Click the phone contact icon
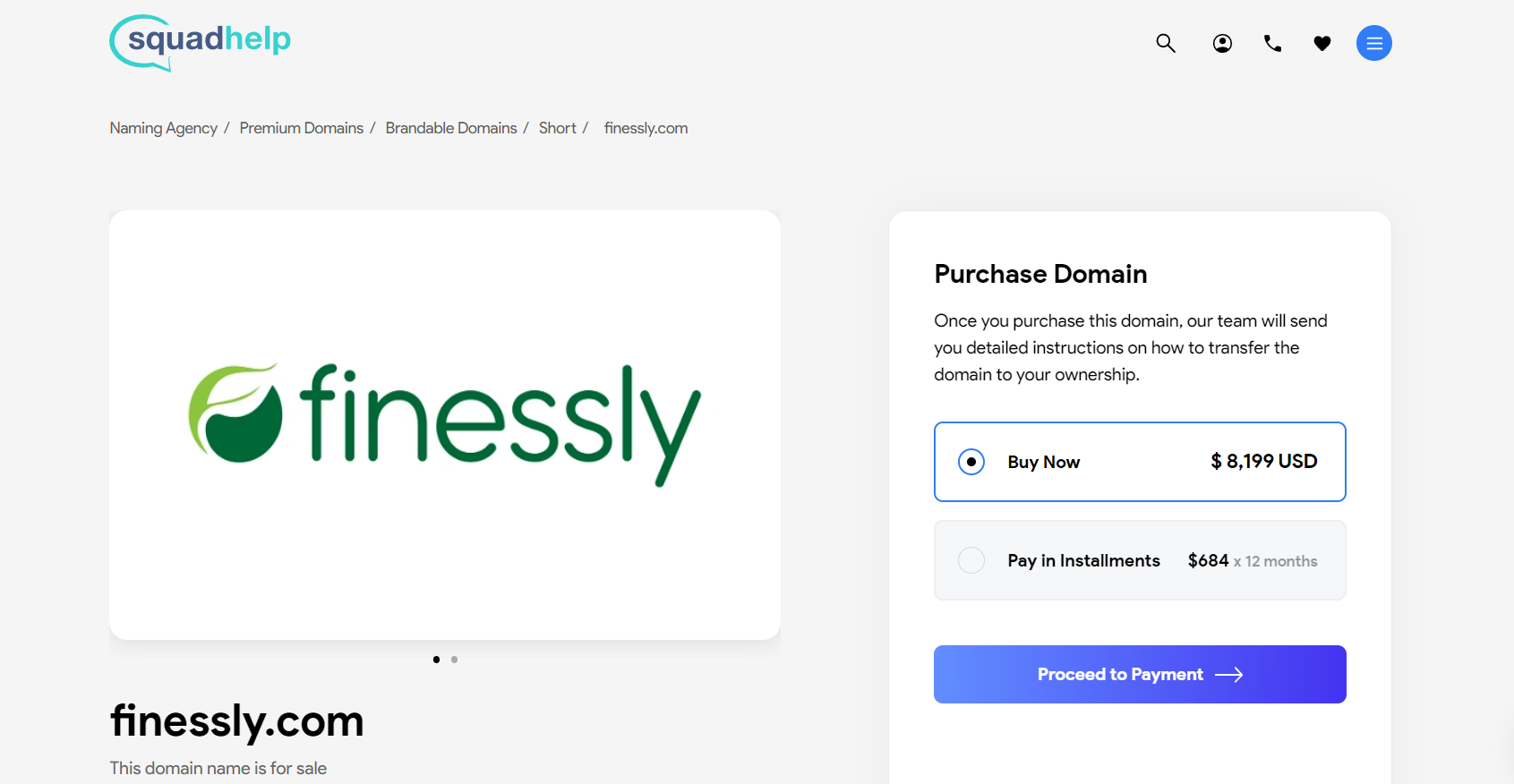 coord(1272,43)
